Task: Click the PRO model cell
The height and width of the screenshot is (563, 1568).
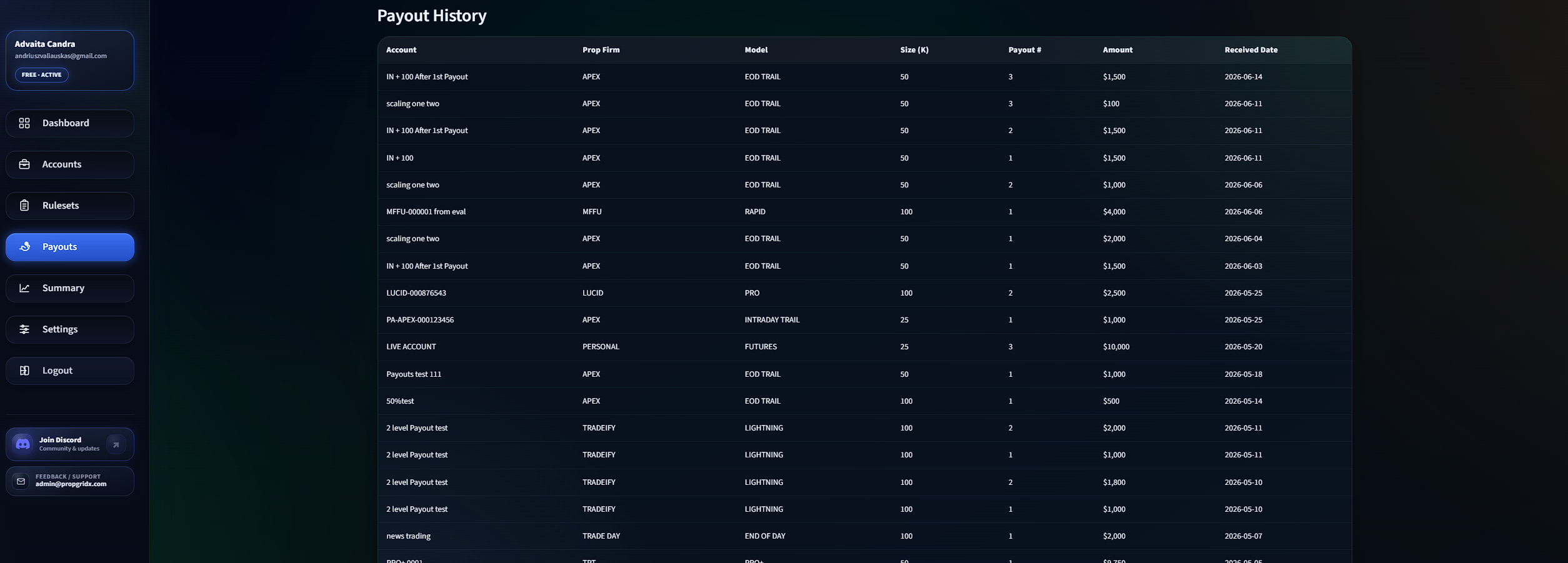Action: (752, 293)
